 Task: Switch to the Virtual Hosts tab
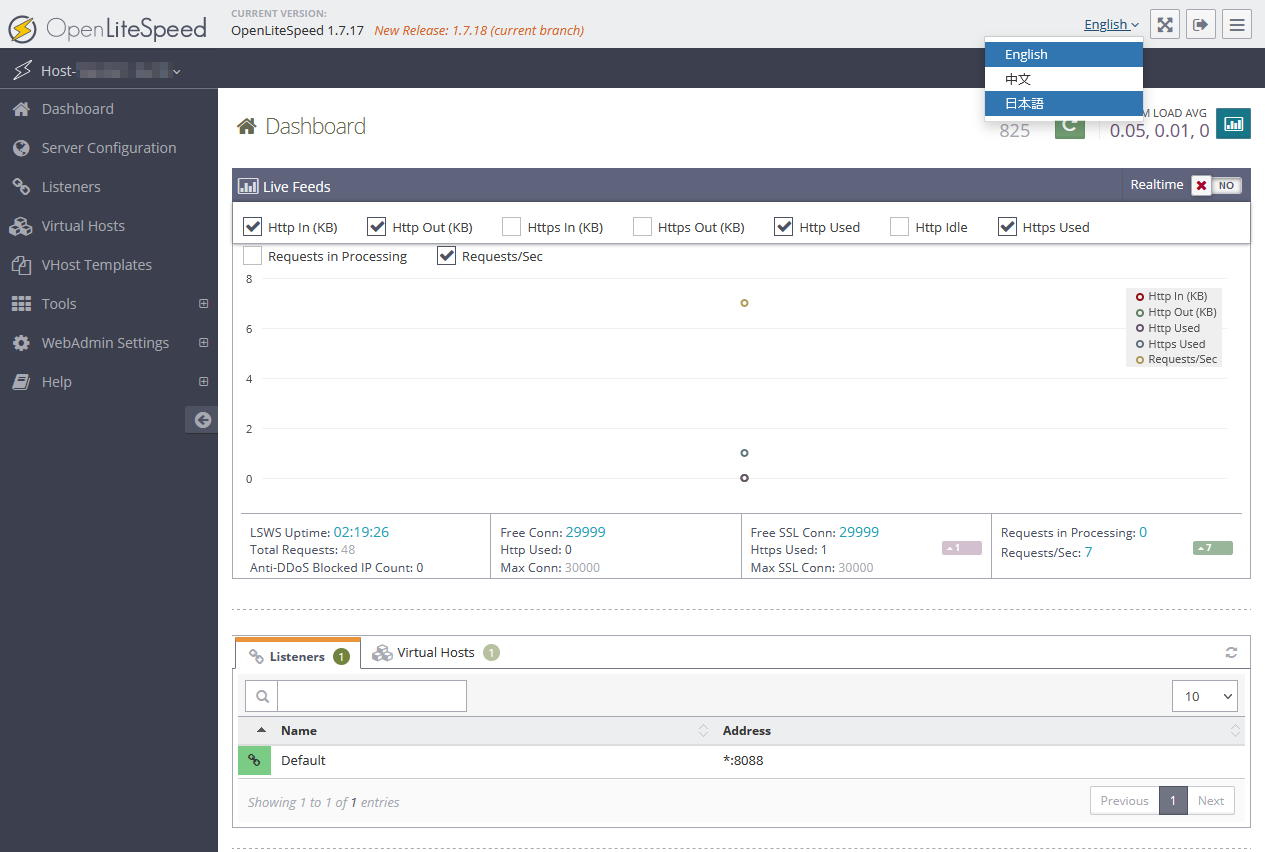point(435,653)
